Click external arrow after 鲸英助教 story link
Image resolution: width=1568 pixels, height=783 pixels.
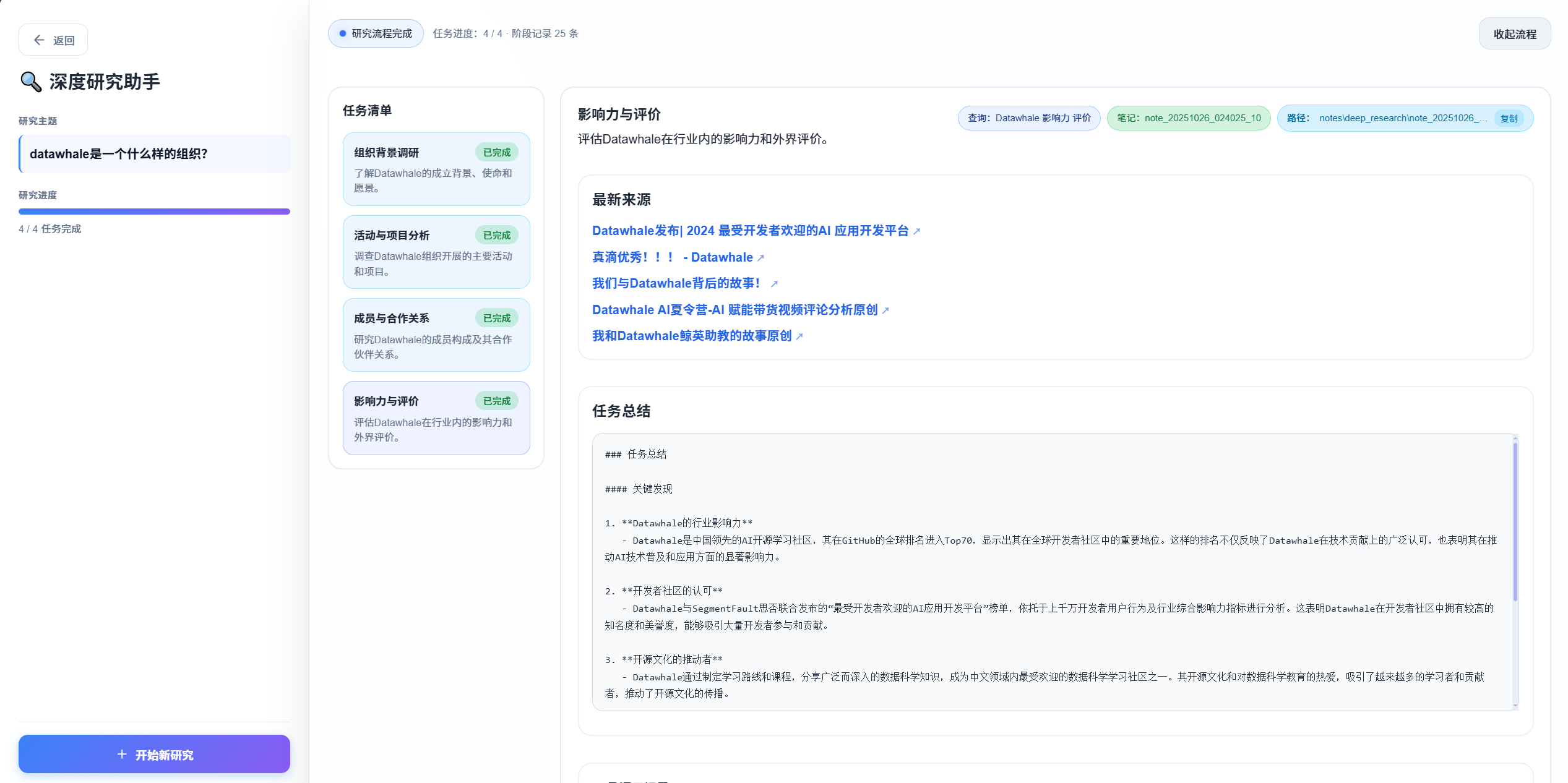tap(799, 336)
